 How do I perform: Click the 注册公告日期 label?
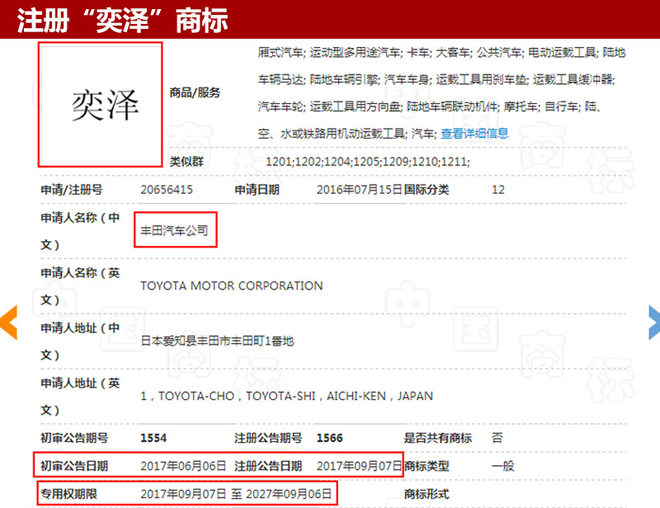click(268, 466)
